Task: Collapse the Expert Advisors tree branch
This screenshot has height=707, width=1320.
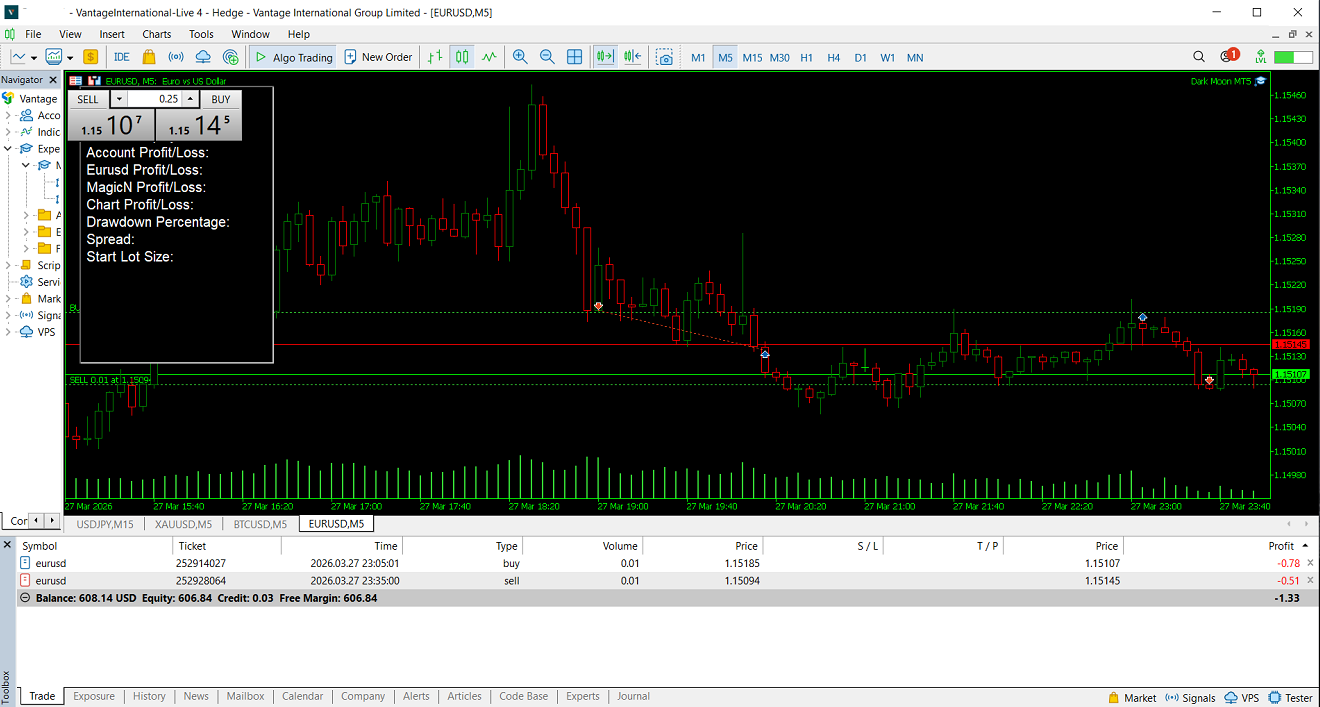Action: [7, 148]
